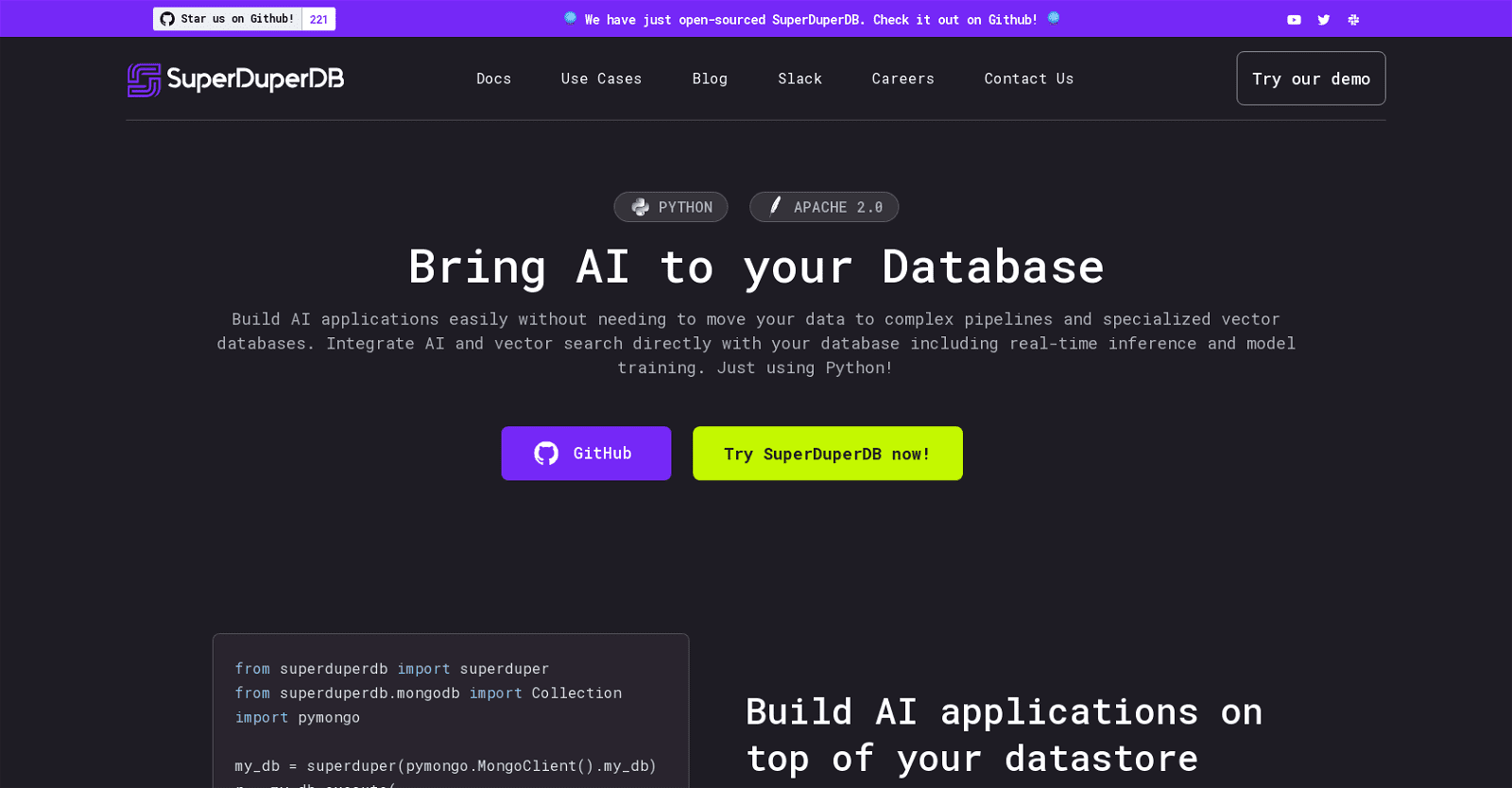Go to Use Cases page
Image resolution: width=1512 pixels, height=788 pixels.
(x=601, y=78)
